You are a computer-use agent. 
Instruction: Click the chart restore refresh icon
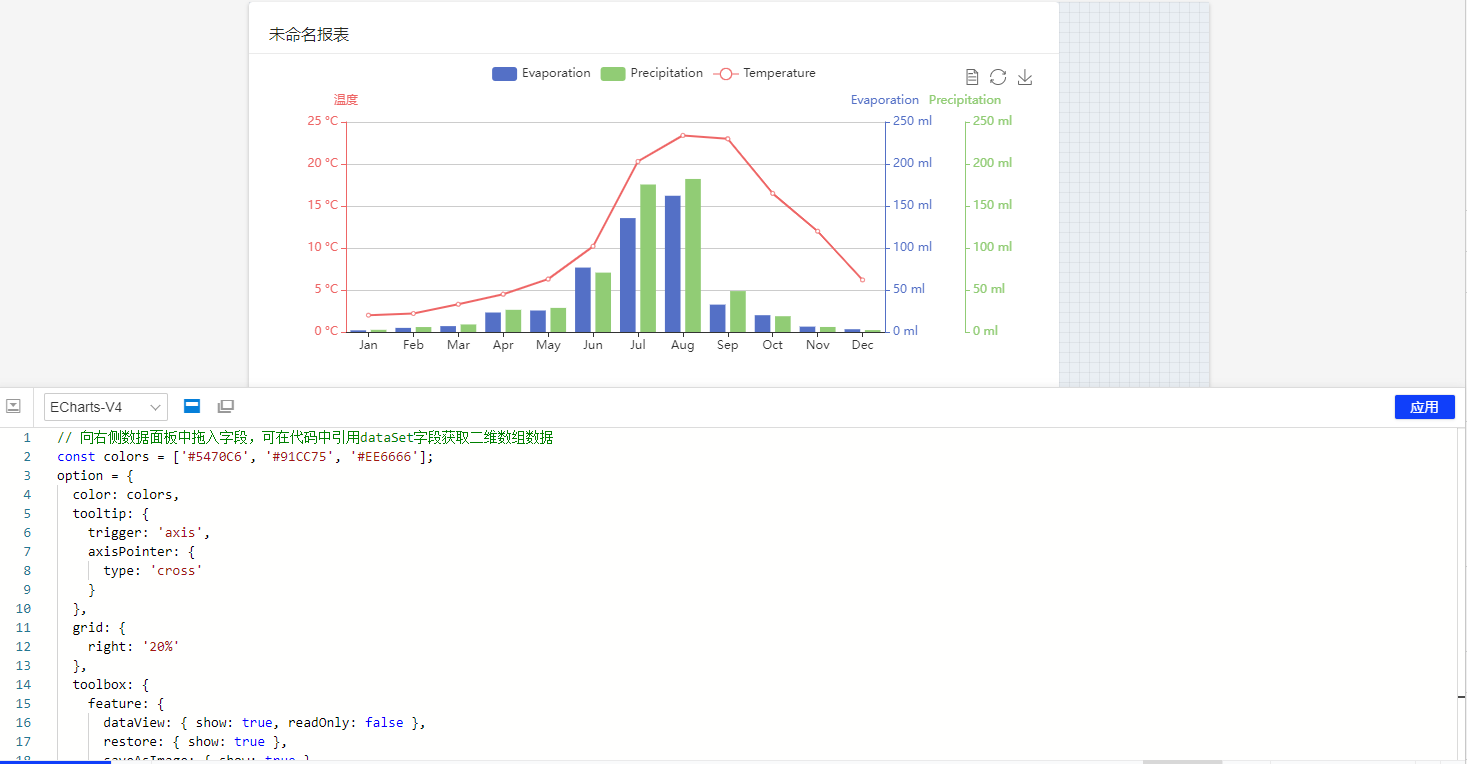(998, 77)
